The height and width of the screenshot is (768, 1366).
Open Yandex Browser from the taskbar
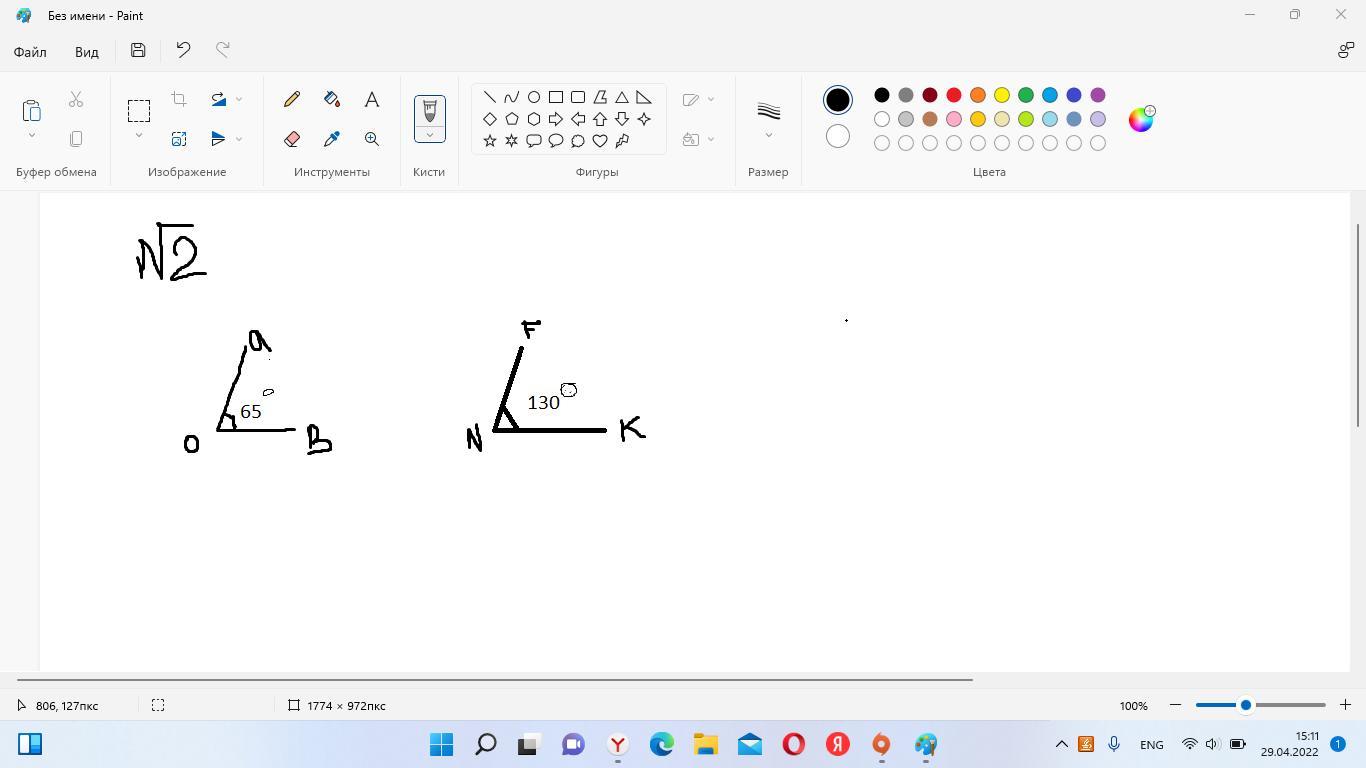click(x=618, y=744)
